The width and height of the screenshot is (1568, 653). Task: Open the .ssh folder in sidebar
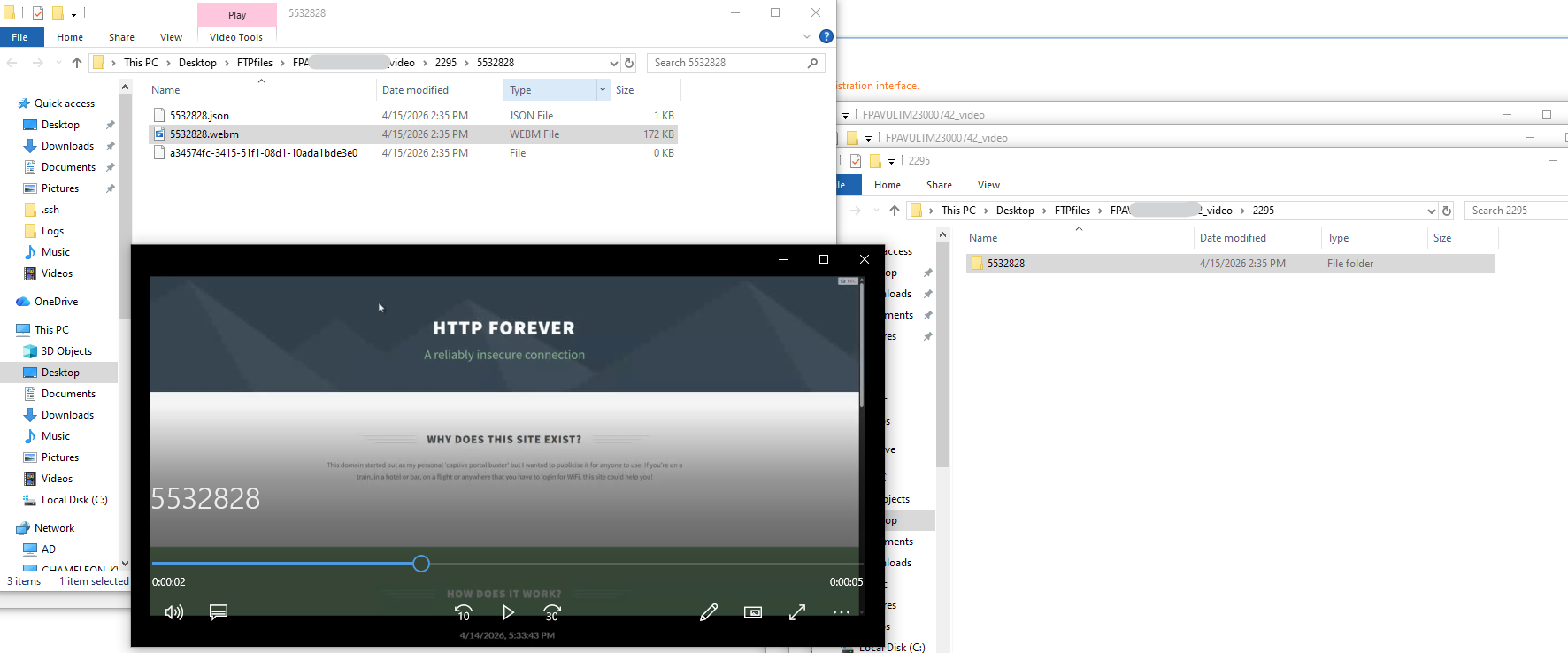click(50, 210)
